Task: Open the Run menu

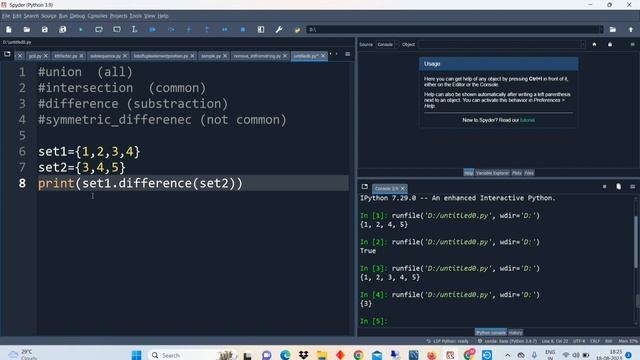Action: tap(63, 16)
